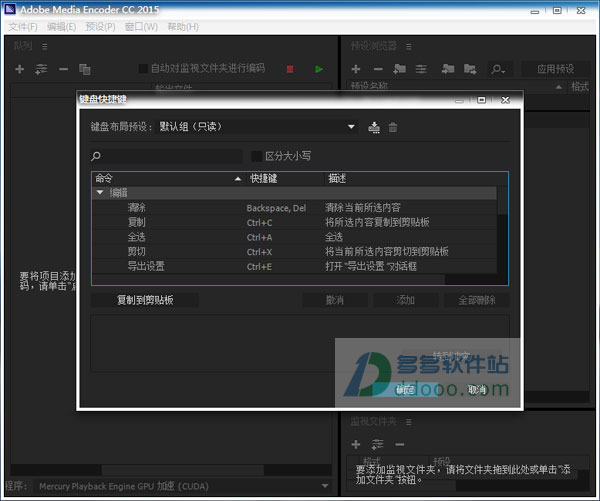Viewport: 600px width, 501px height.
Task: Click the add source plus icon in queue panel
Action: click(20, 69)
